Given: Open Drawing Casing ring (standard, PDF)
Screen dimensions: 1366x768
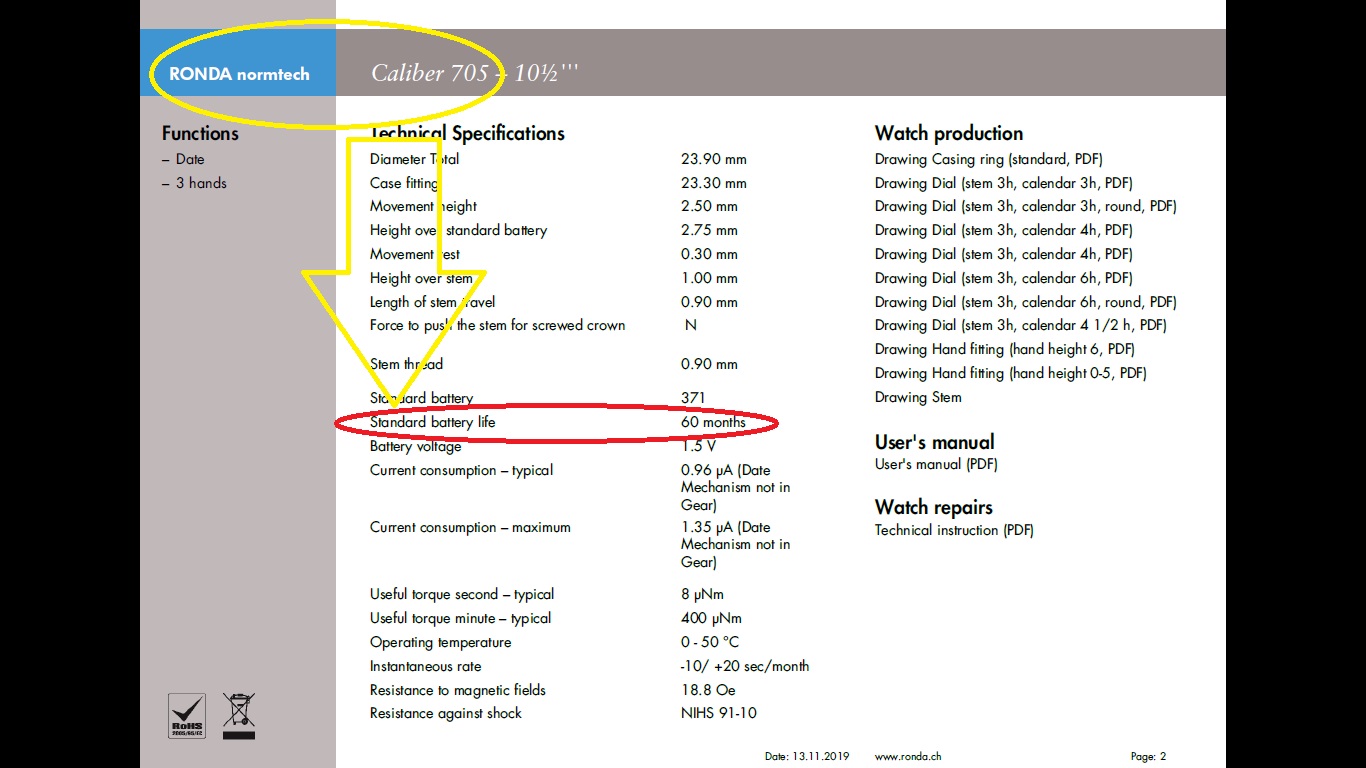Looking at the screenshot, I should 988,159.
